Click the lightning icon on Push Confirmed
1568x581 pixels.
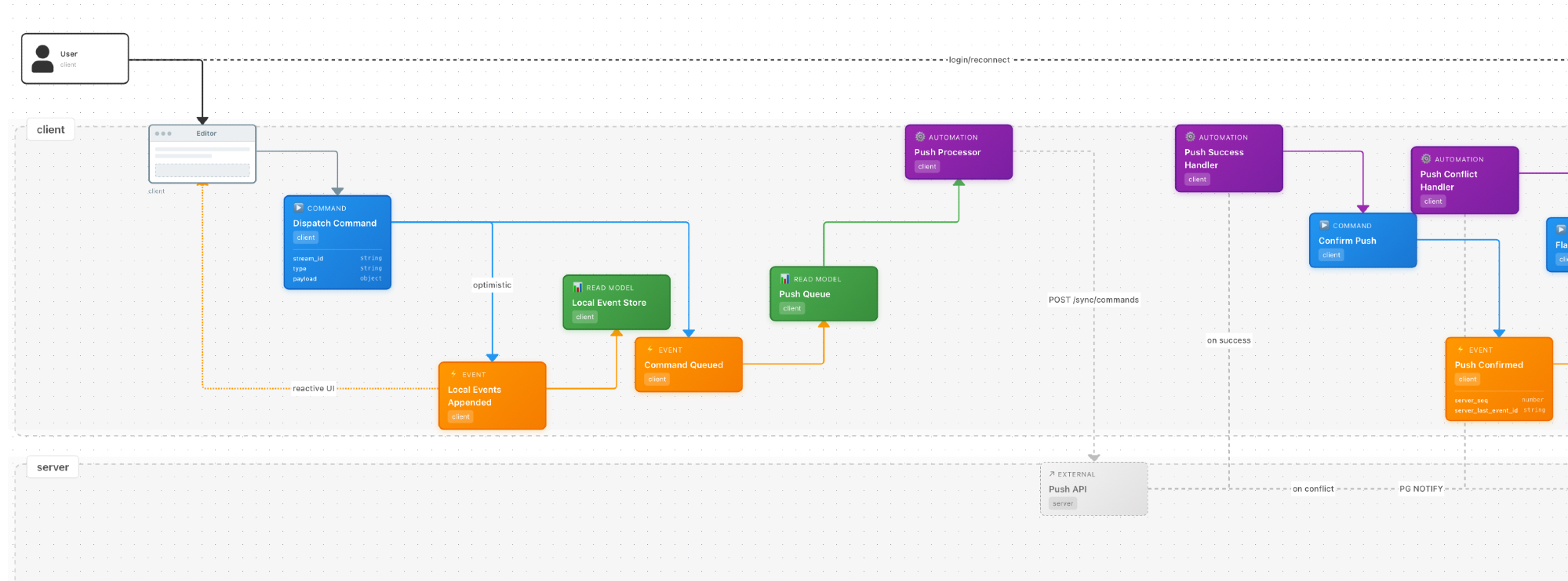pos(1461,350)
